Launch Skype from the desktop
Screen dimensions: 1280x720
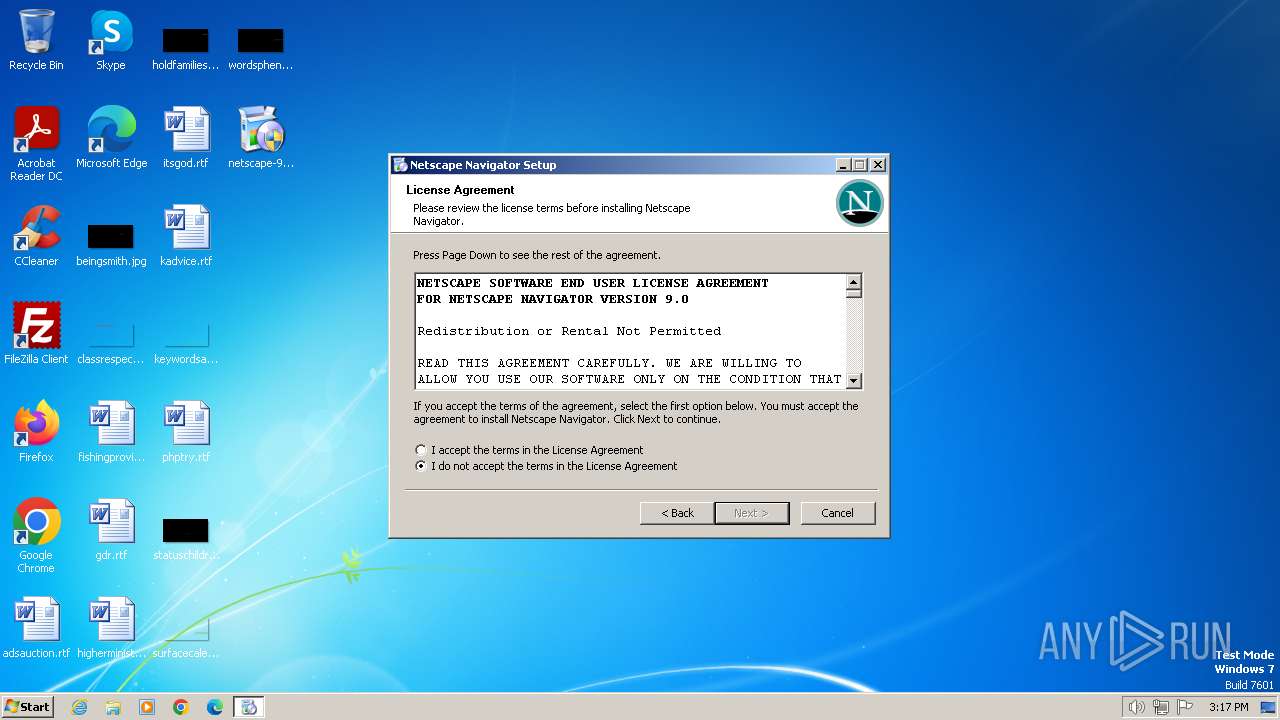pyautogui.click(x=111, y=40)
